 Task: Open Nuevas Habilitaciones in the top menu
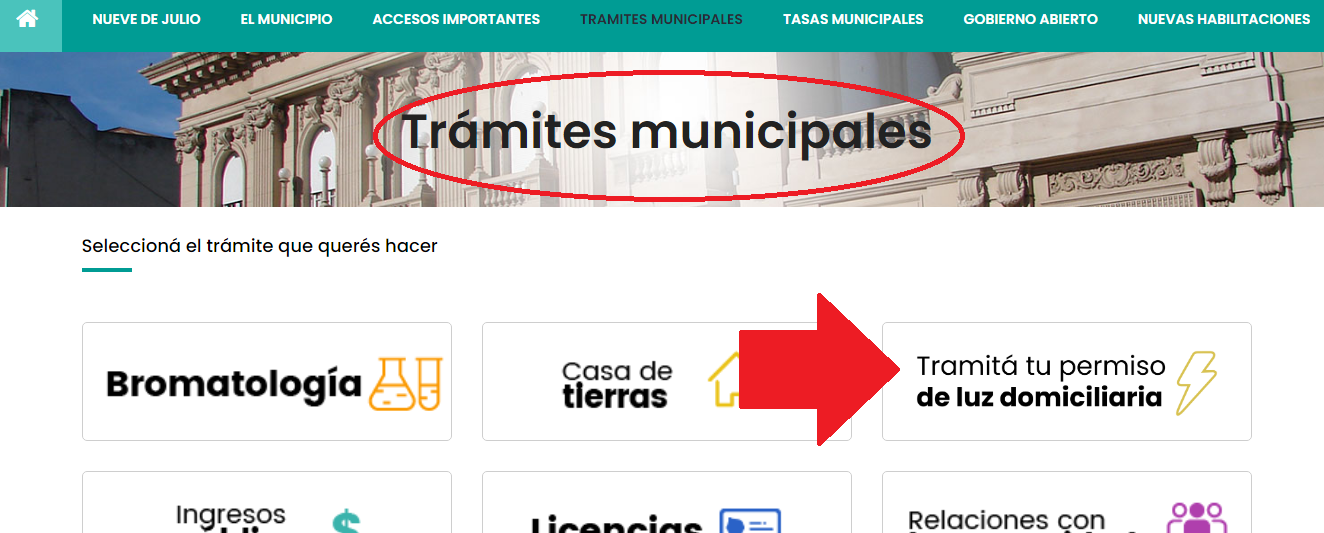pos(1224,19)
